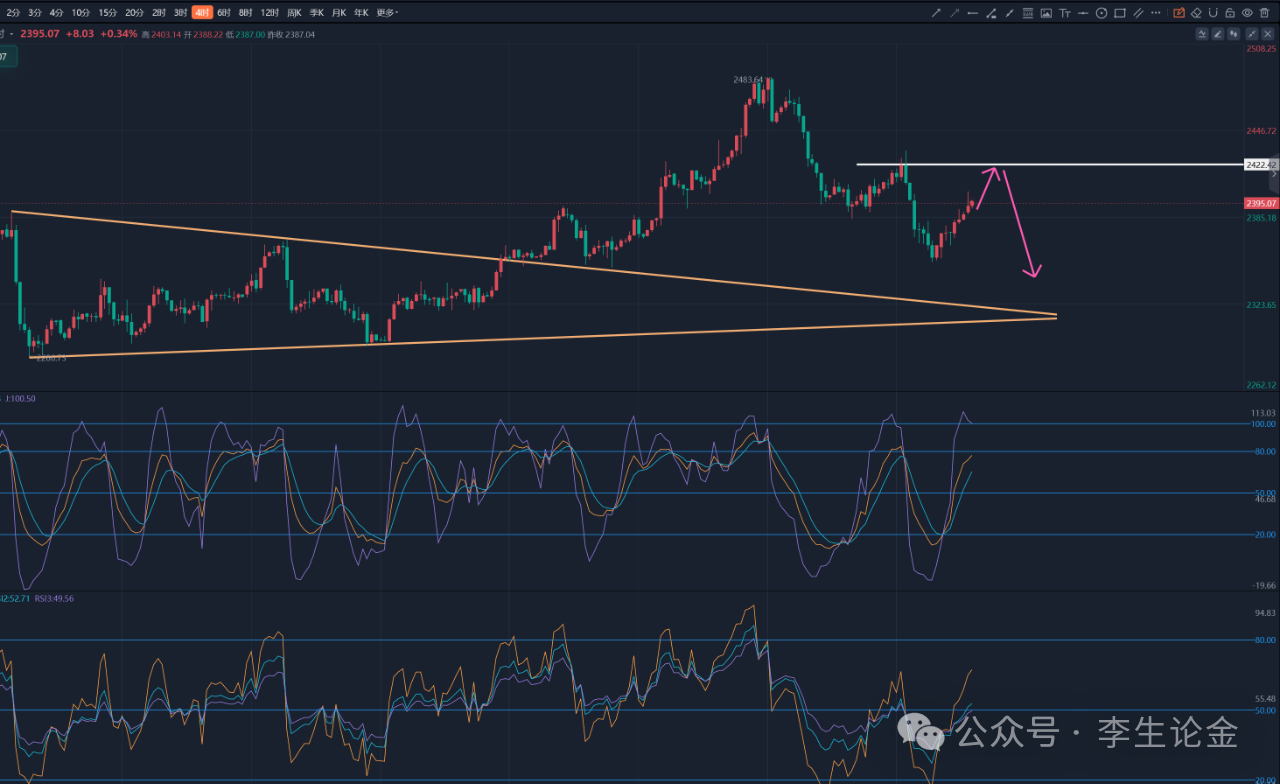Select the text annotation tool
The height and width of the screenshot is (784, 1280).
point(1065,13)
